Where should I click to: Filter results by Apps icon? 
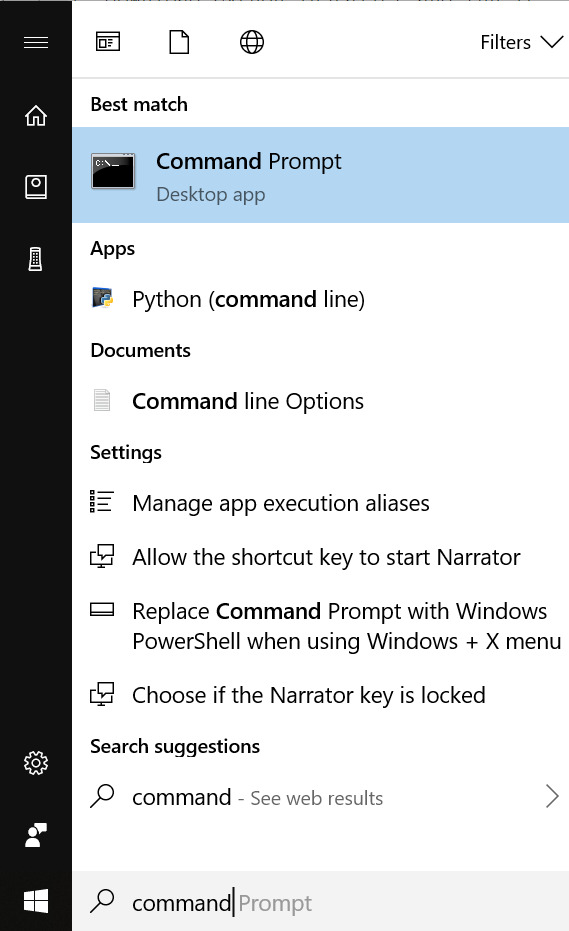coord(108,42)
